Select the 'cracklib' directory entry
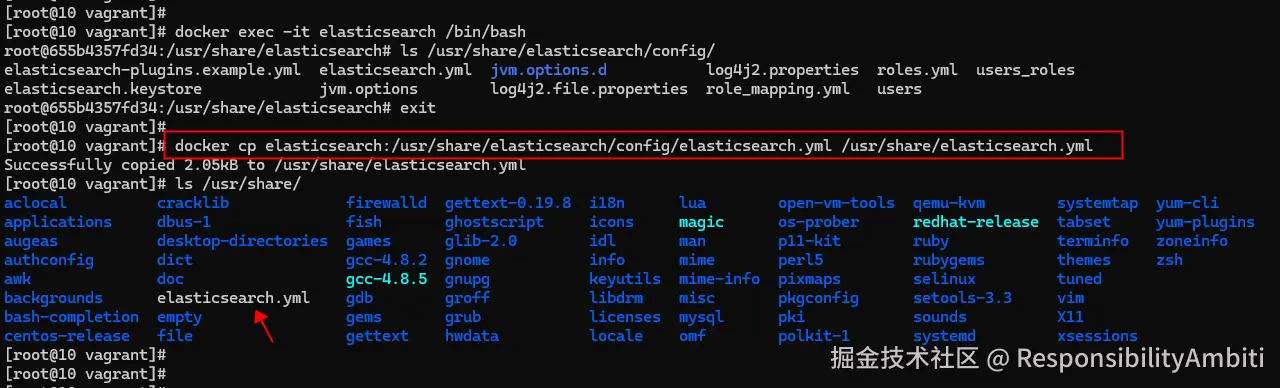This screenshot has width=1280, height=388. coord(193,203)
